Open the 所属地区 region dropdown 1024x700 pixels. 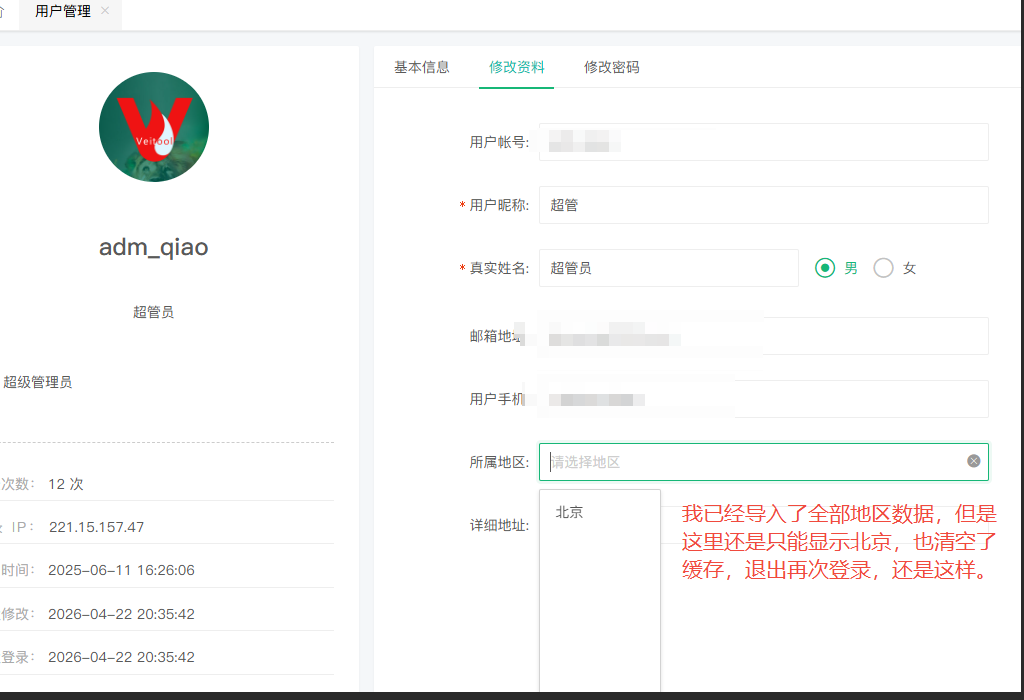click(x=750, y=462)
